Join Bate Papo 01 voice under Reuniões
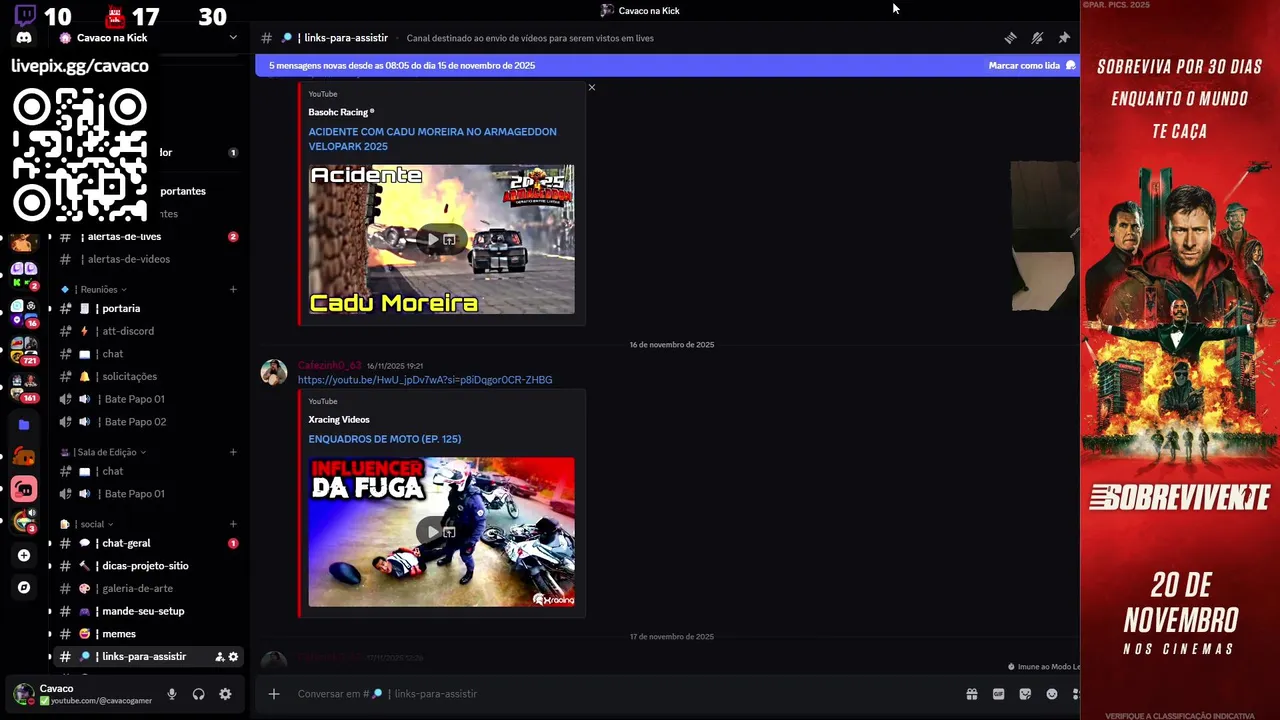1280x720 pixels. click(146, 399)
